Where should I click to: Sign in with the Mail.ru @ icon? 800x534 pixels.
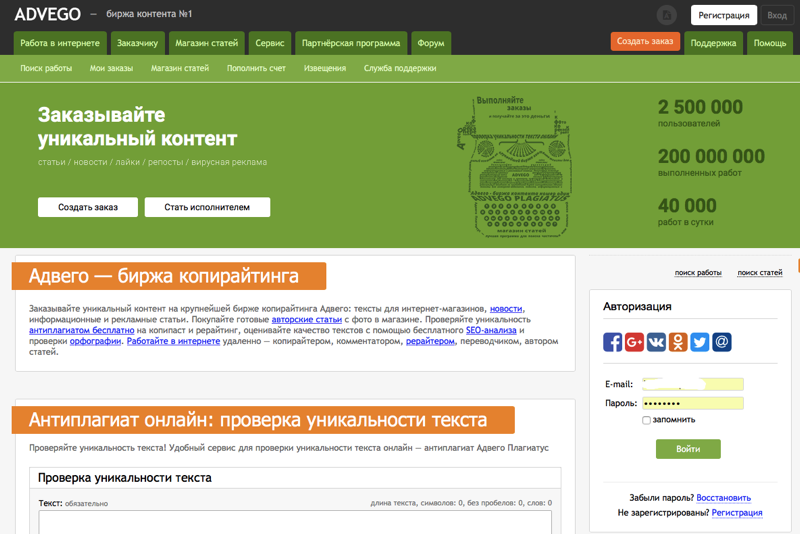(722, 342)
